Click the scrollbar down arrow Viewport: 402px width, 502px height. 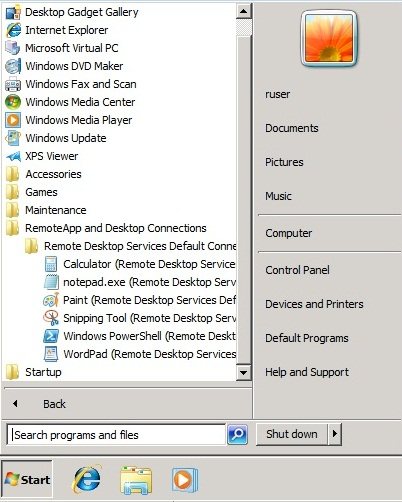[x=244, y=372]
